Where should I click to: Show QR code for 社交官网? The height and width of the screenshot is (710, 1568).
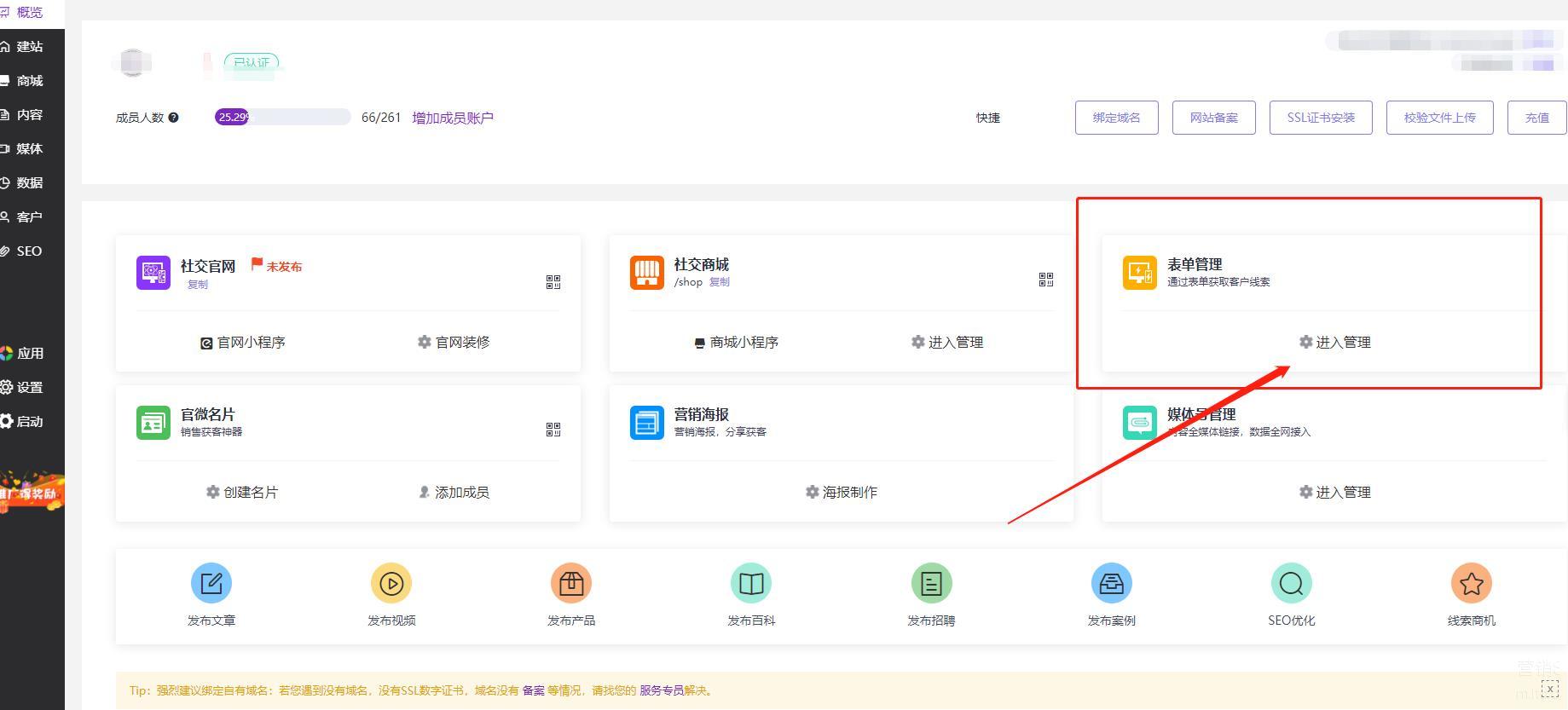point(553,282)
